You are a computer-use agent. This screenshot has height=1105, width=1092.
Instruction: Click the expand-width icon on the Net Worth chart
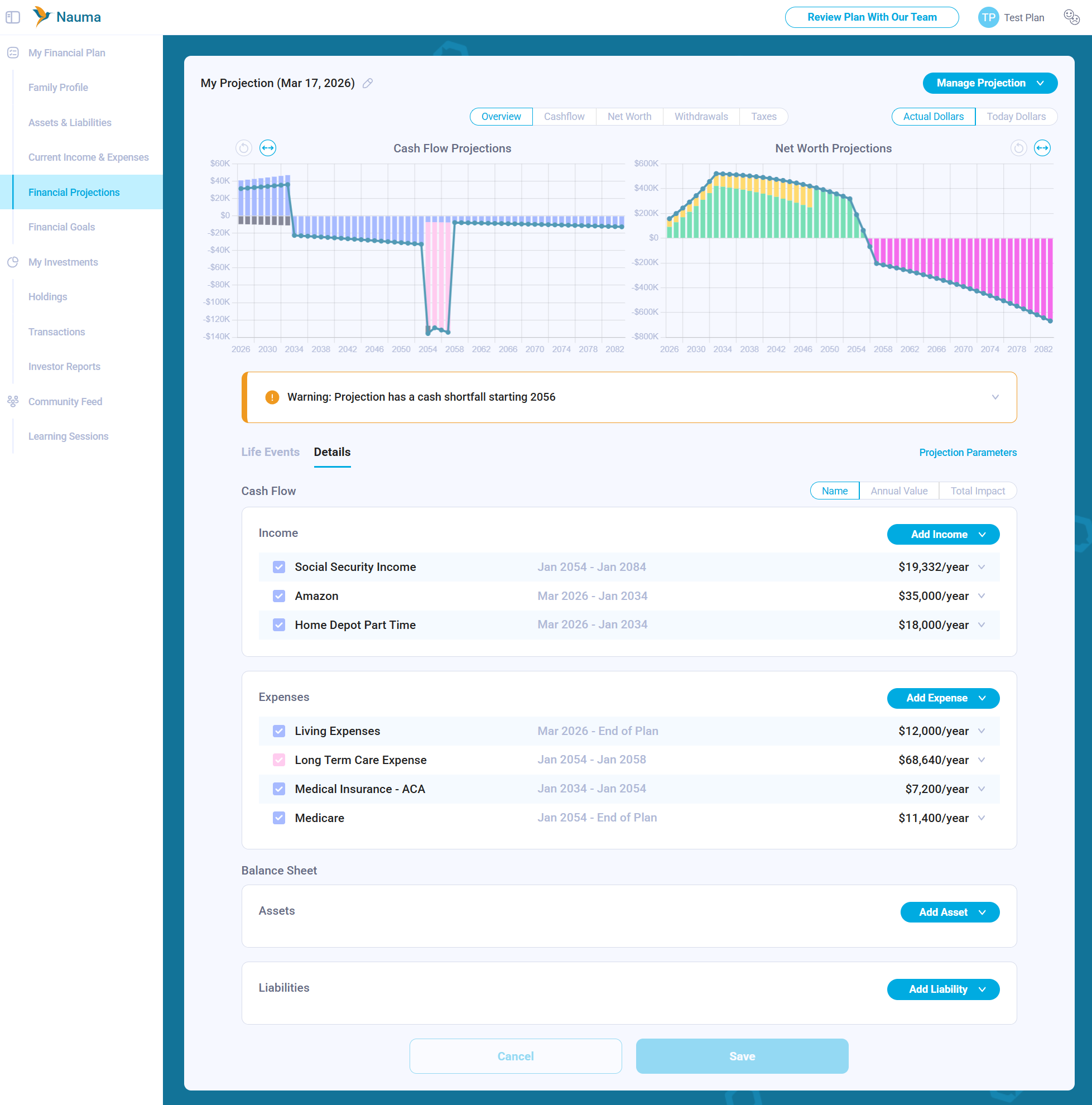pyautogui.click(x=1042, y=148)
